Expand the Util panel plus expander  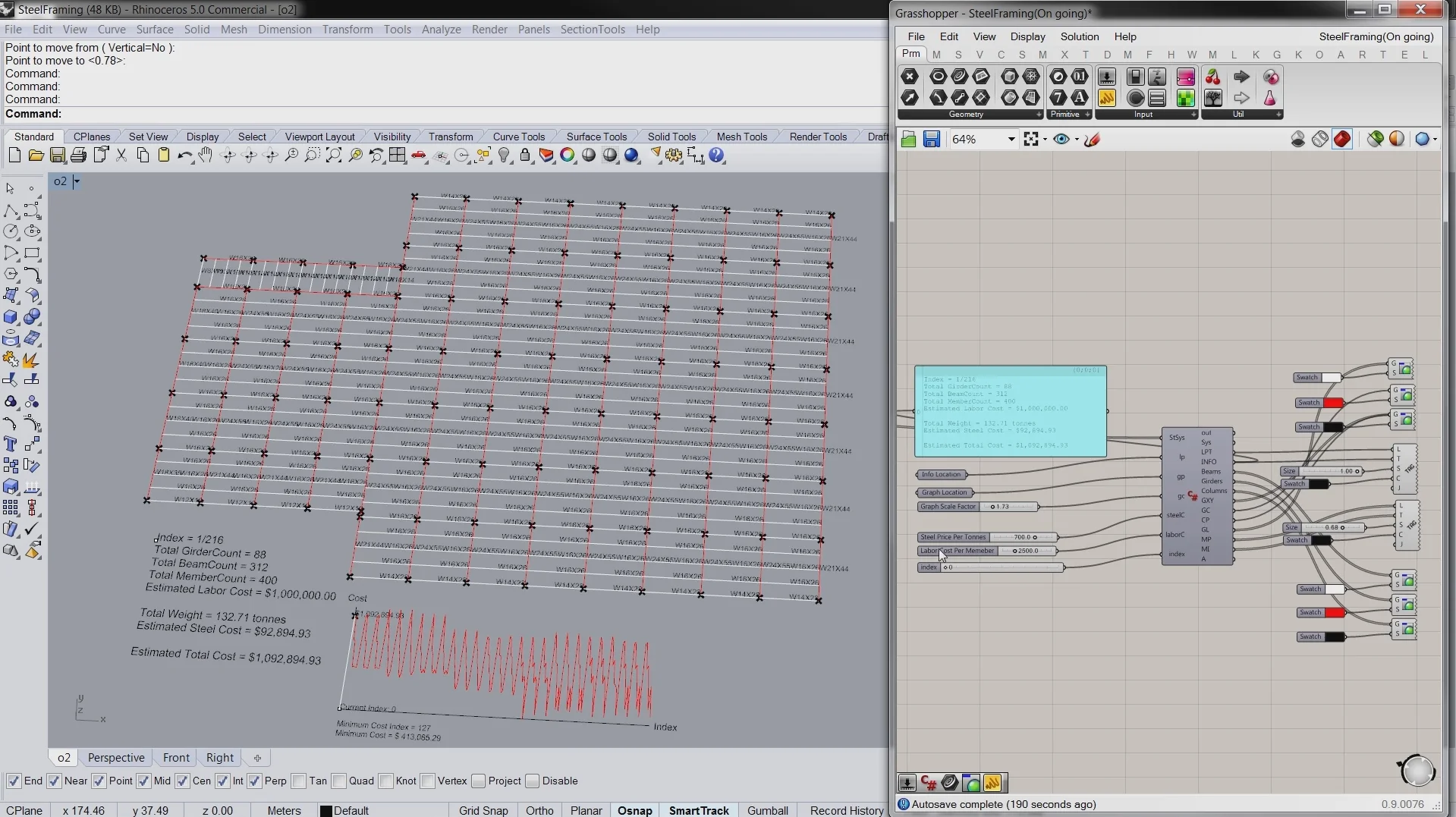pyautogui.click(x=1278, y=115)
